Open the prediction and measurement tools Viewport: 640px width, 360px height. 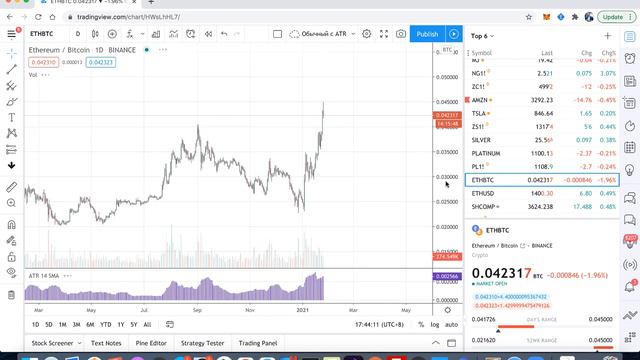(x=11, y=150)
